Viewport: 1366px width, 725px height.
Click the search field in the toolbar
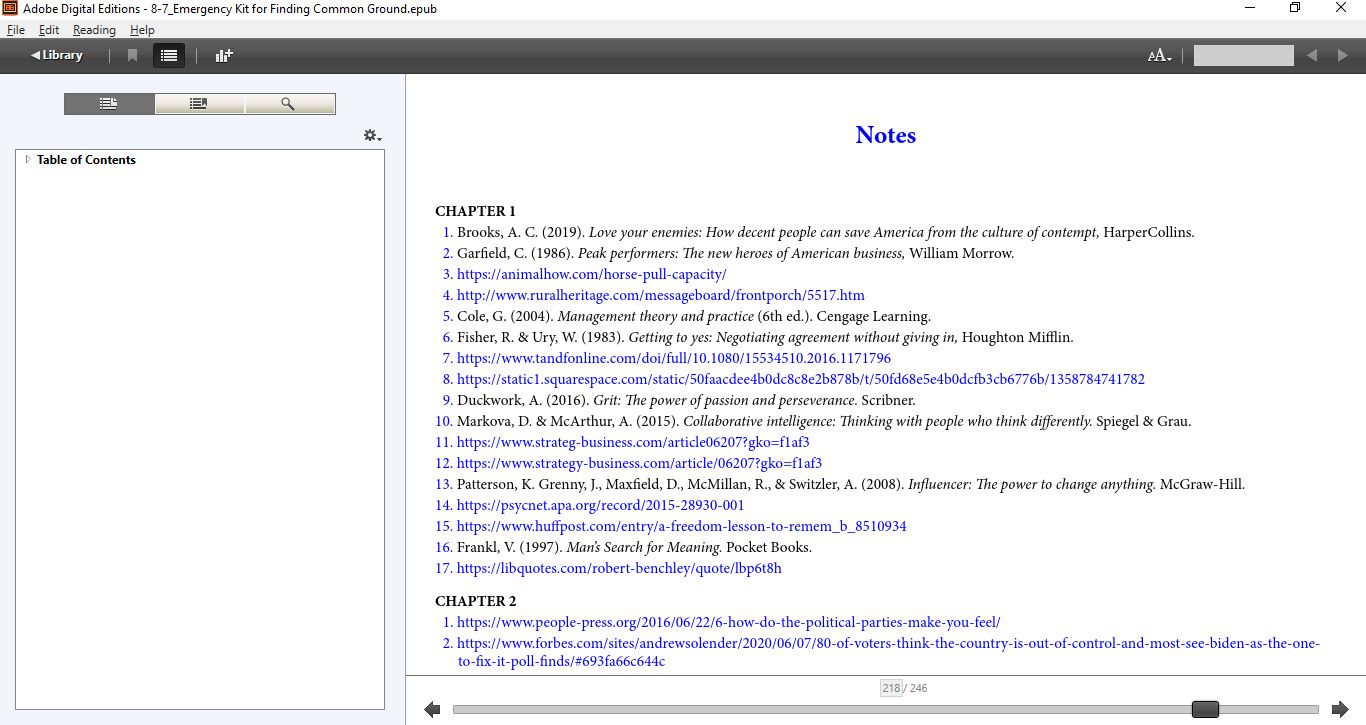1243,56
